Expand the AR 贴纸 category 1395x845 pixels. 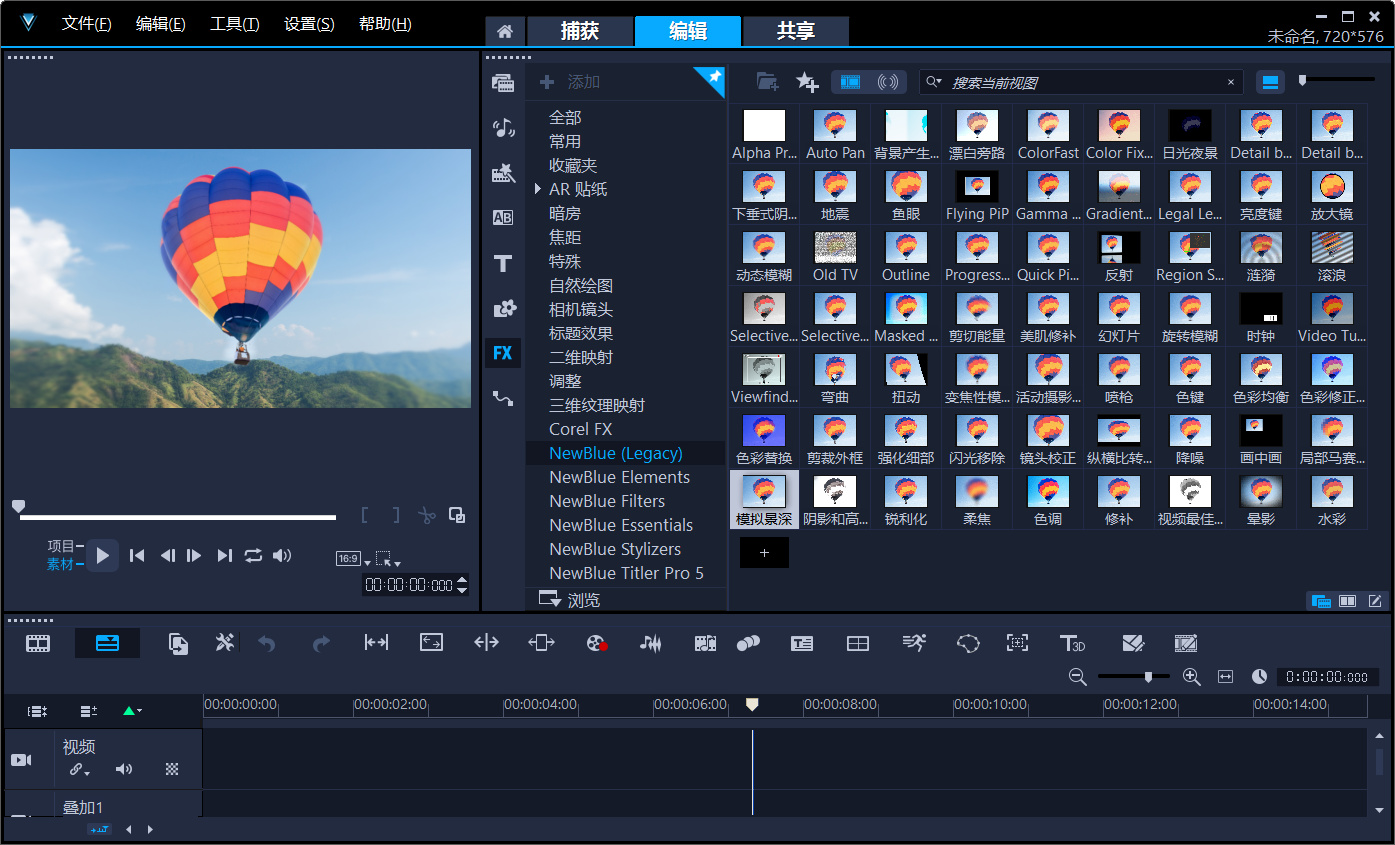pyautogui.click(x=538, y=189)
